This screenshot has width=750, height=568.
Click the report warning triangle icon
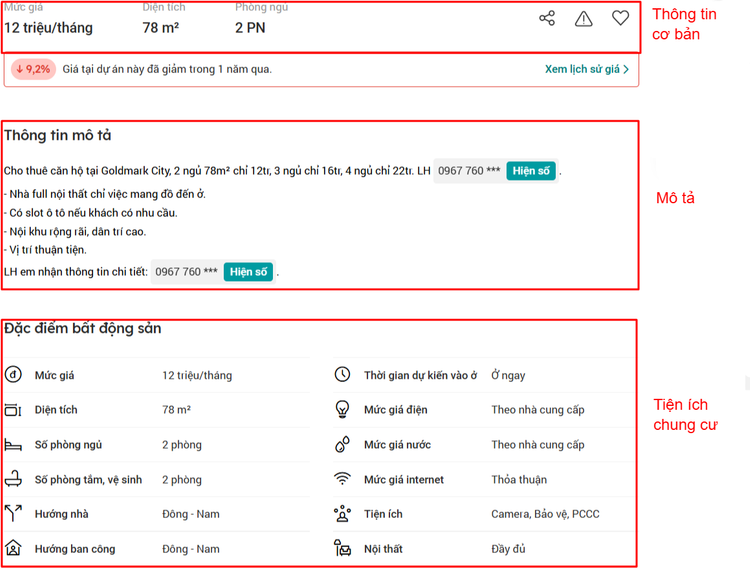[584, 18]
